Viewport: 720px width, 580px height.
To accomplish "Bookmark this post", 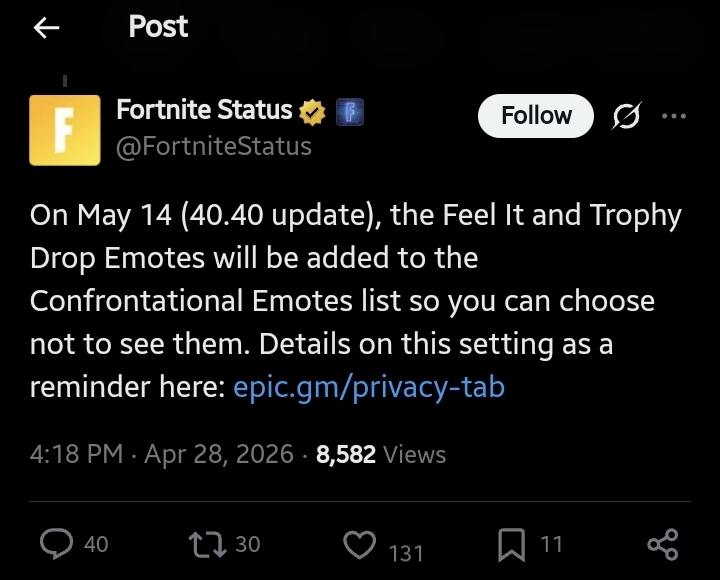I will click(x=511, y=545).
